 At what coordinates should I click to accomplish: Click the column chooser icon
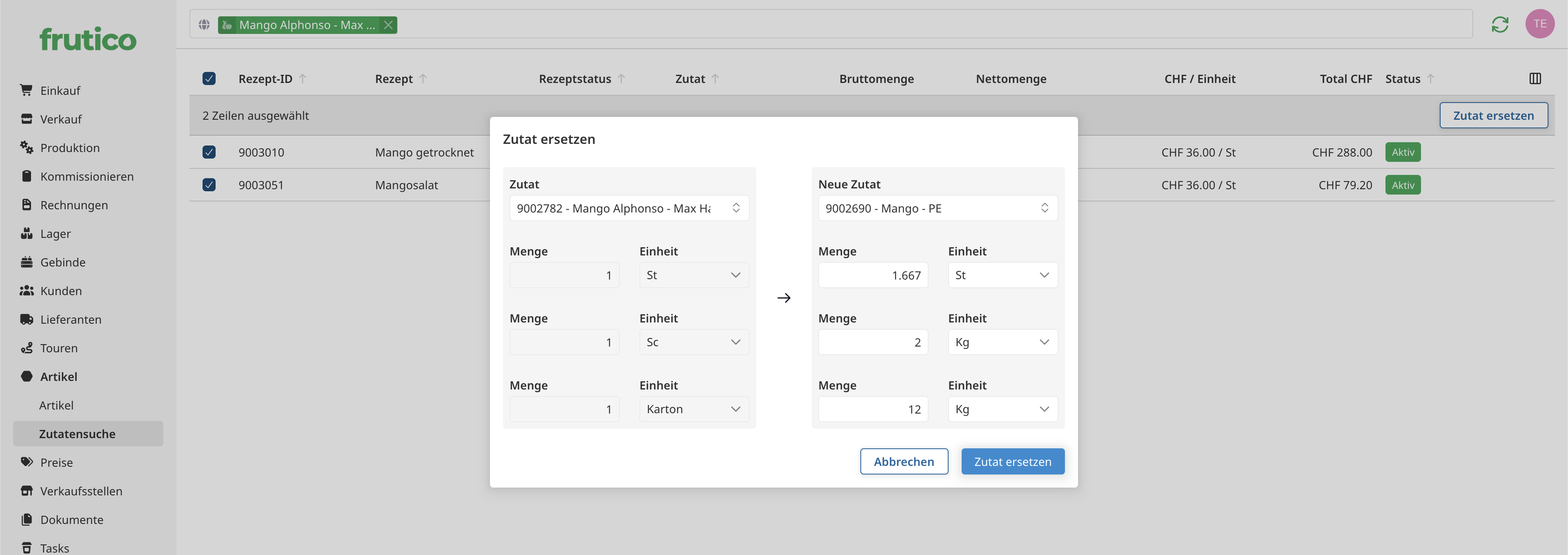[x=1535, y=78]
